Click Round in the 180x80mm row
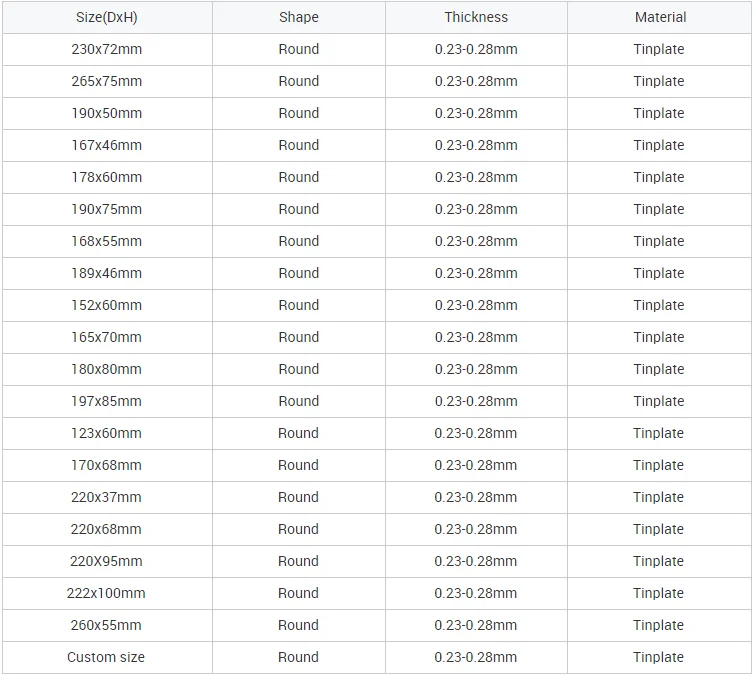Image resolution: width=756 pixels, height=678 pixels. pyautogui.click(x=298, y=369)
